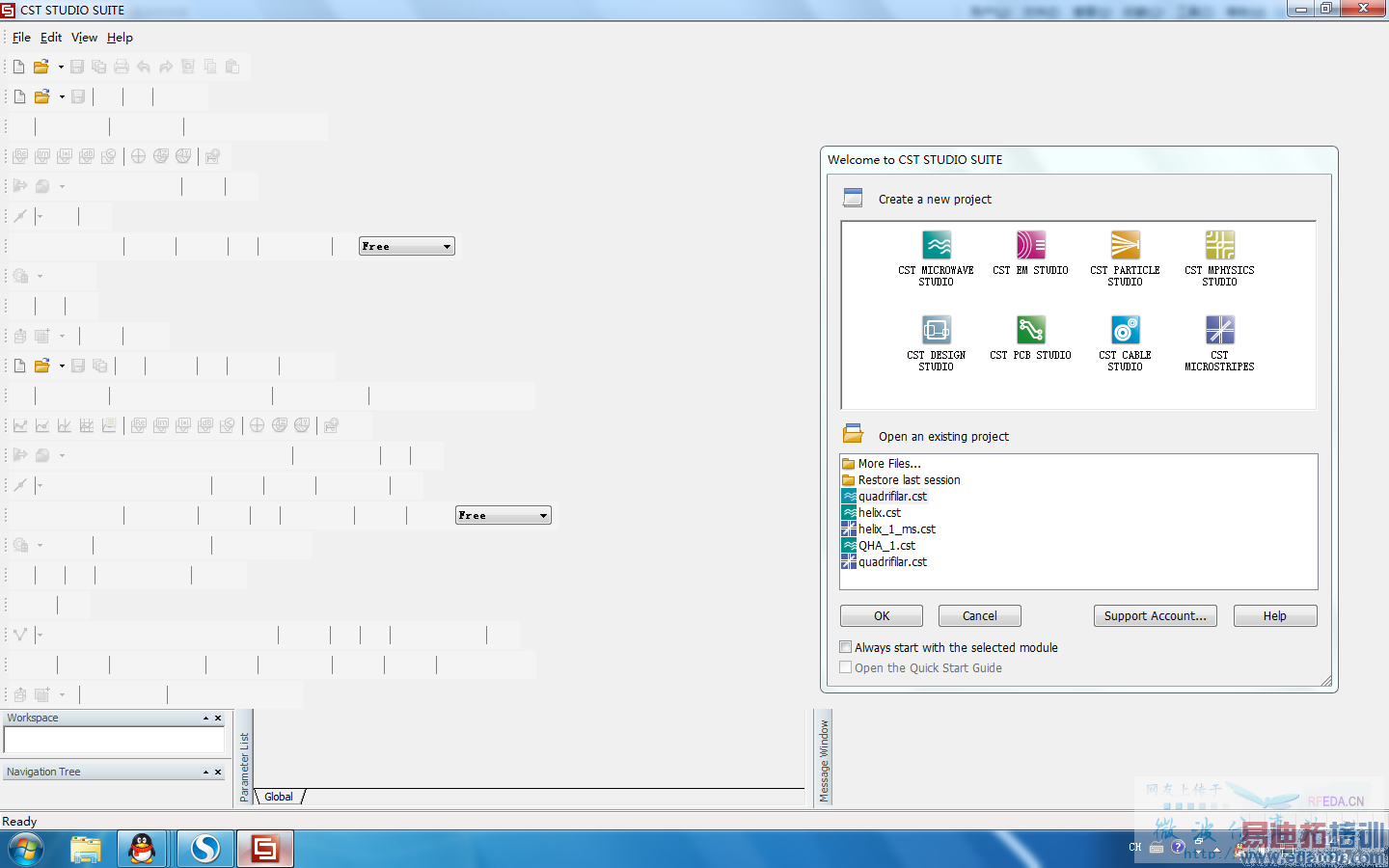Tick Open the Quick Start Guide checkbox

click(x=846, y=667)
